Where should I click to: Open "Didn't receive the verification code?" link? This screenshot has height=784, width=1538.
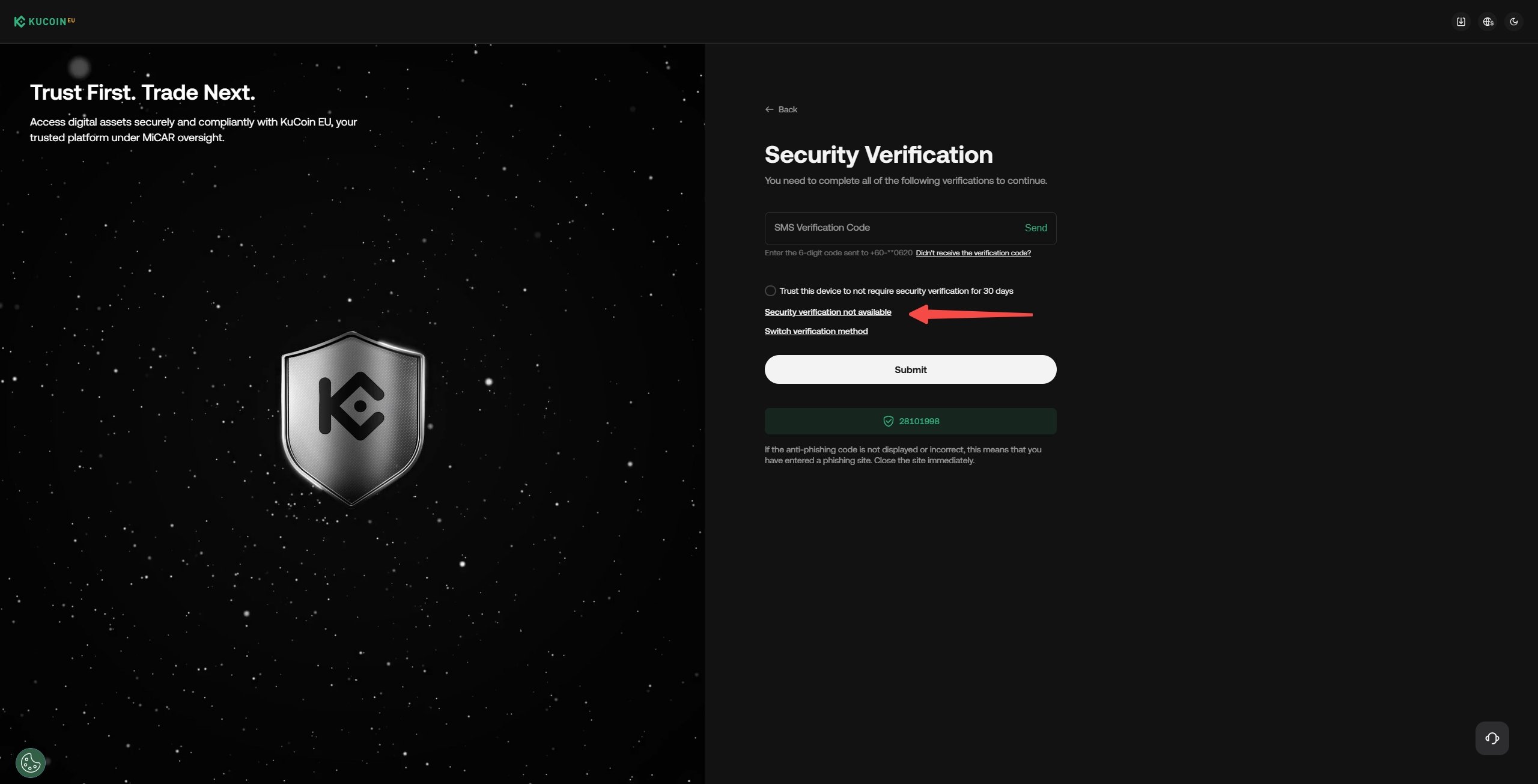(x=973, y=253)
